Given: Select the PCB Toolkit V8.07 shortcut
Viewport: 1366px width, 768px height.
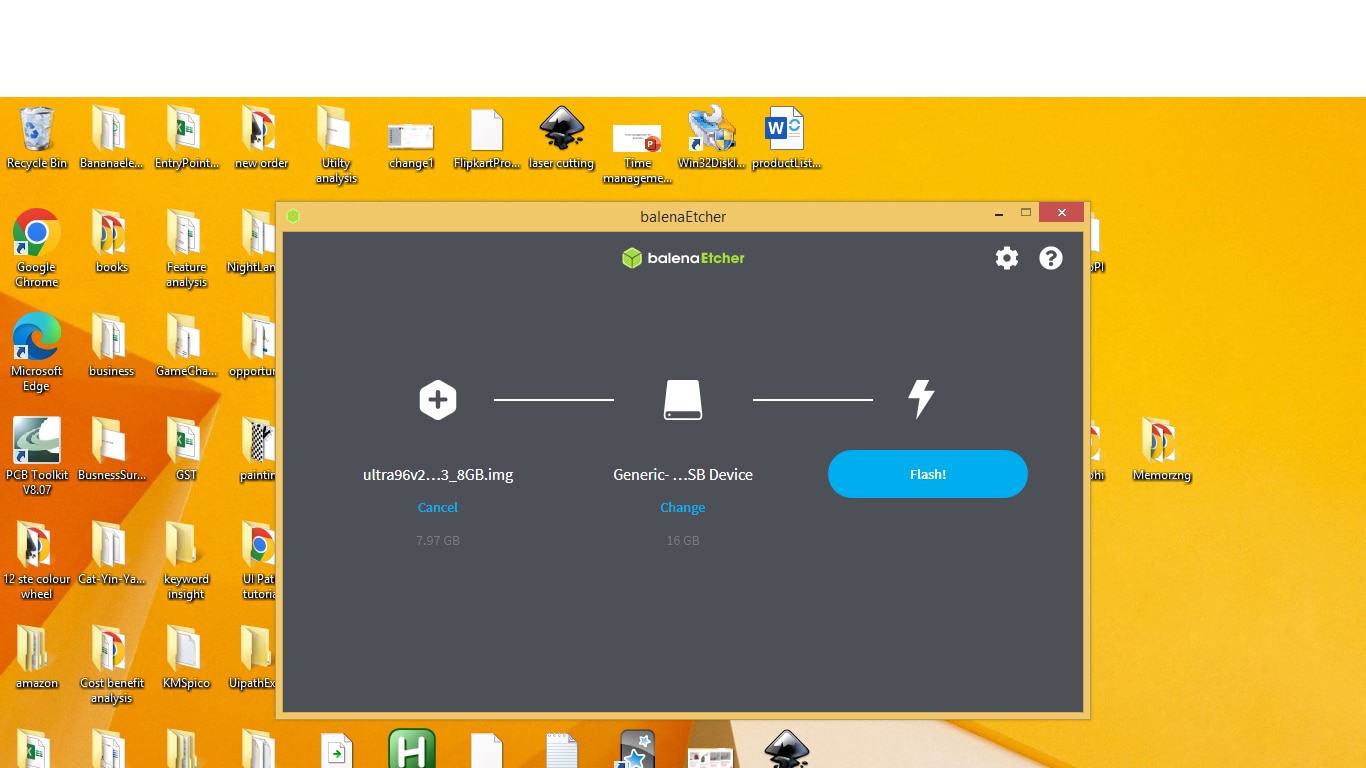Looking at the screenshot, I should coord(37,456).
